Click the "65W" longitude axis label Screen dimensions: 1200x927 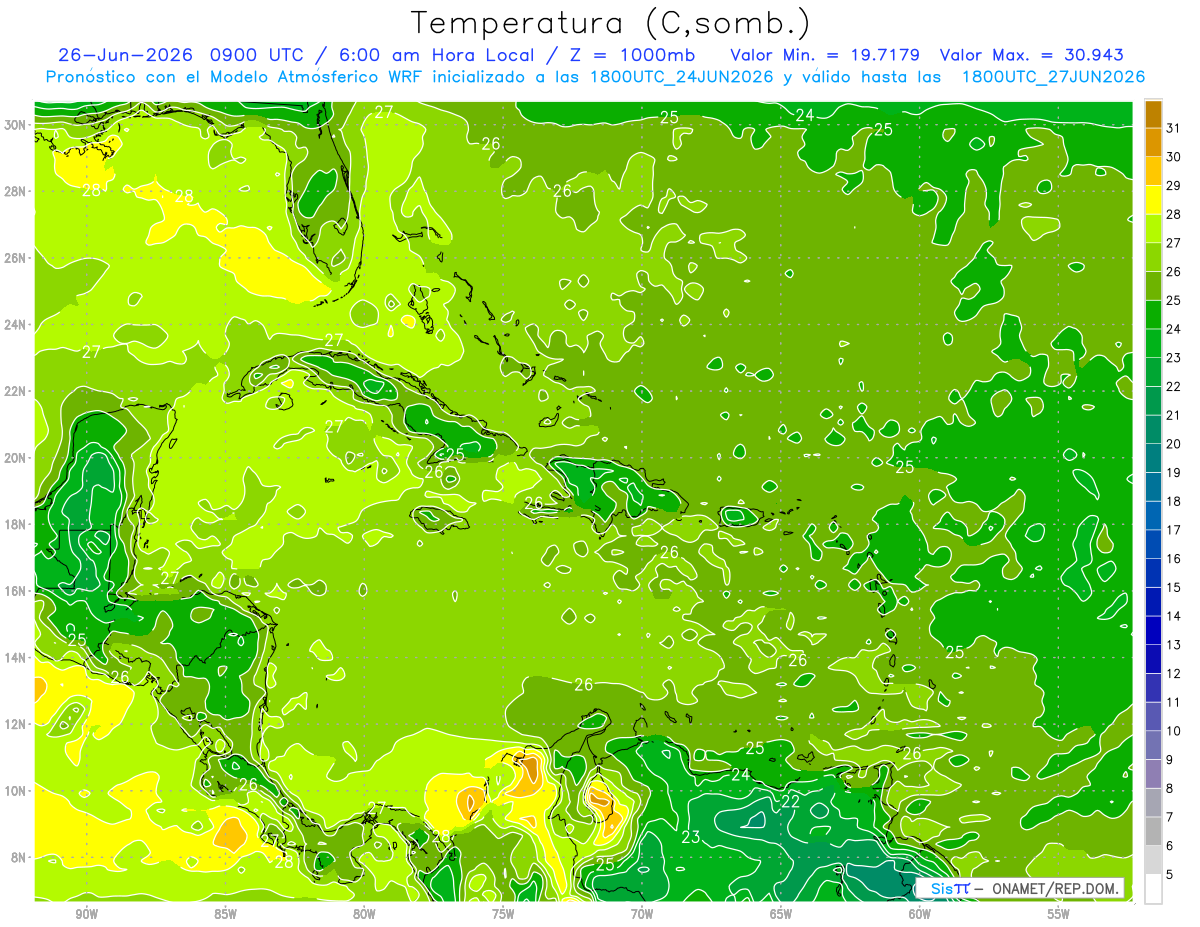click(x=781, y=914)
